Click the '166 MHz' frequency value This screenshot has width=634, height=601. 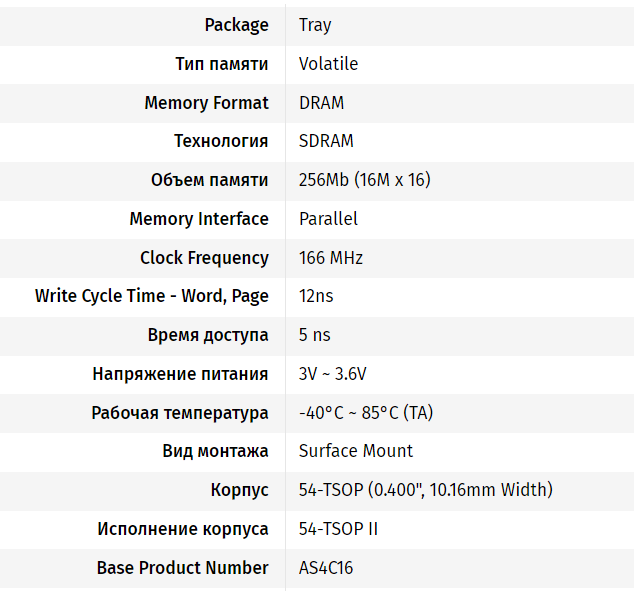pos(331,258)
